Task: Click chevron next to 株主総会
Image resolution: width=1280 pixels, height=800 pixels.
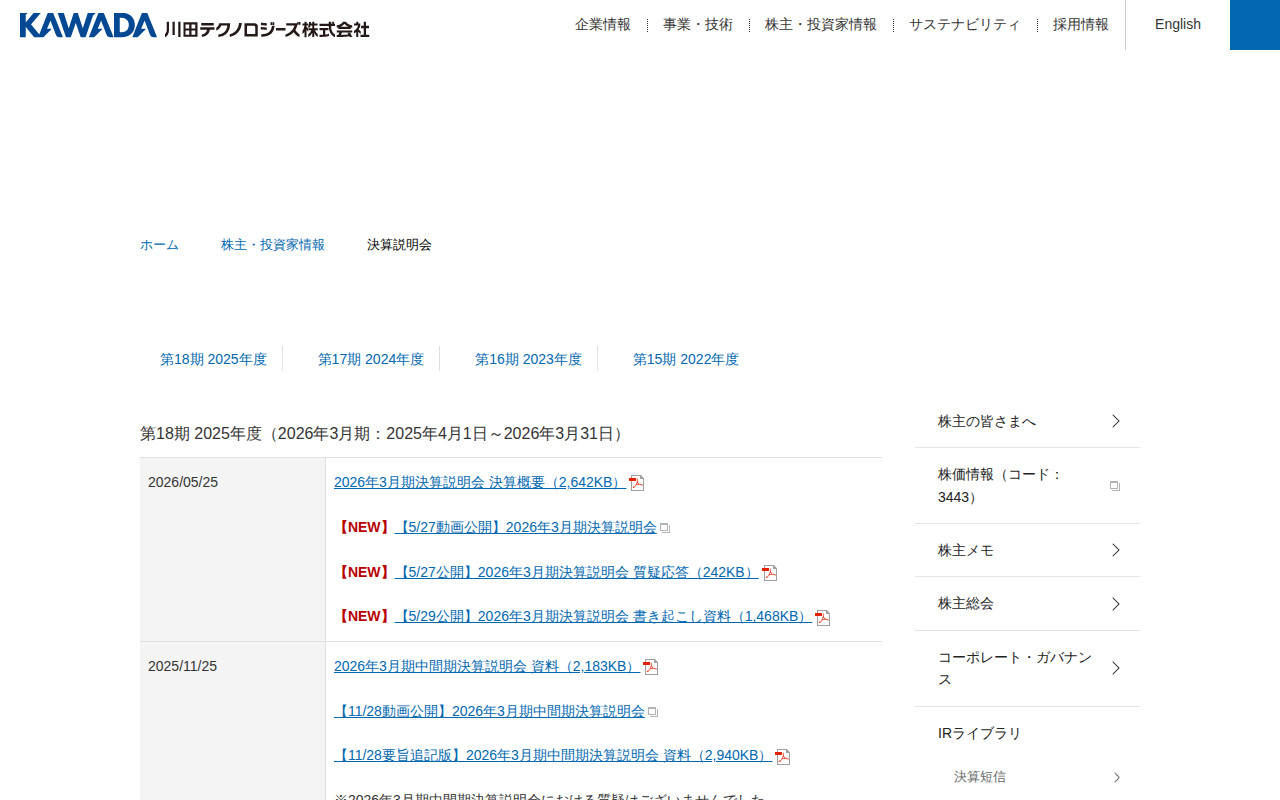Action: 1116,604
